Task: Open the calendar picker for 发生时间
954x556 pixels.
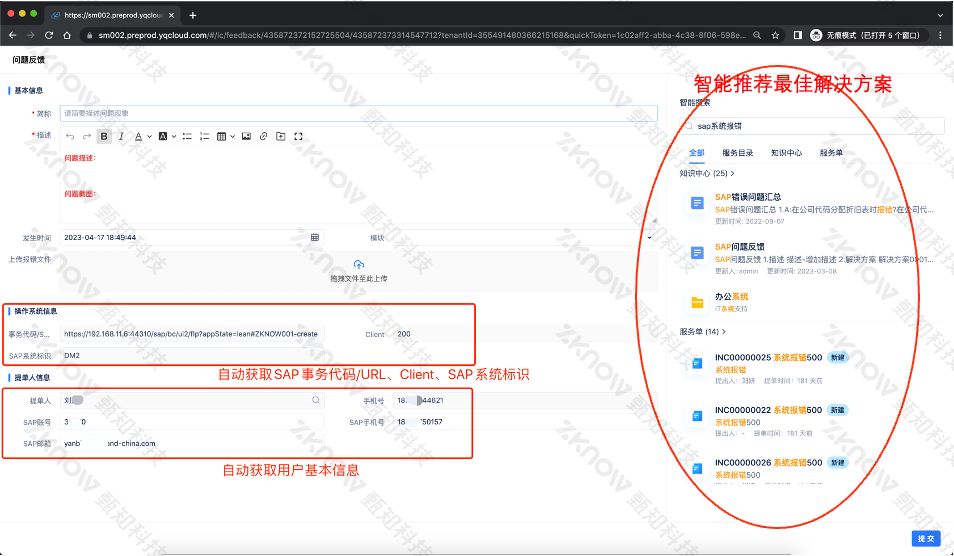Action: pos(315,238)
